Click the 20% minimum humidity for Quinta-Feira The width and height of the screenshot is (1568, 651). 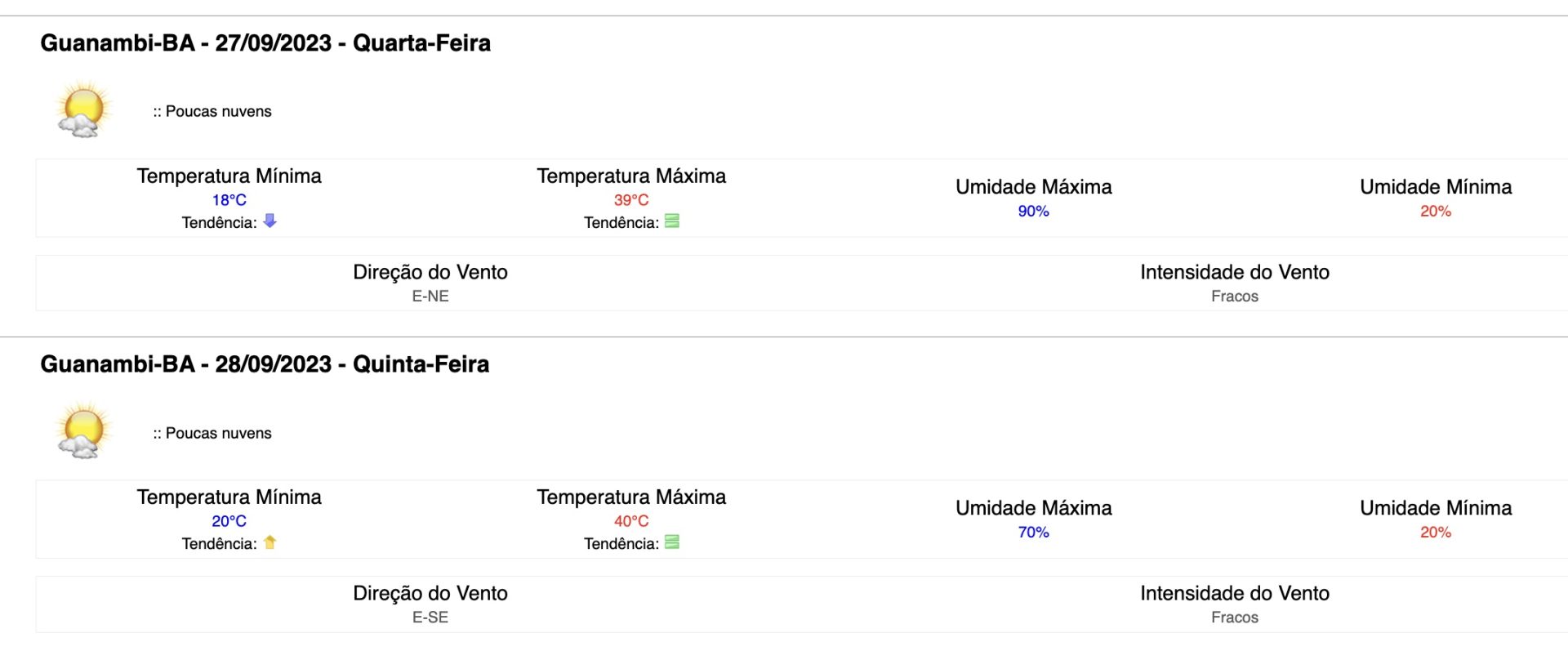[x=1436, y=532]
